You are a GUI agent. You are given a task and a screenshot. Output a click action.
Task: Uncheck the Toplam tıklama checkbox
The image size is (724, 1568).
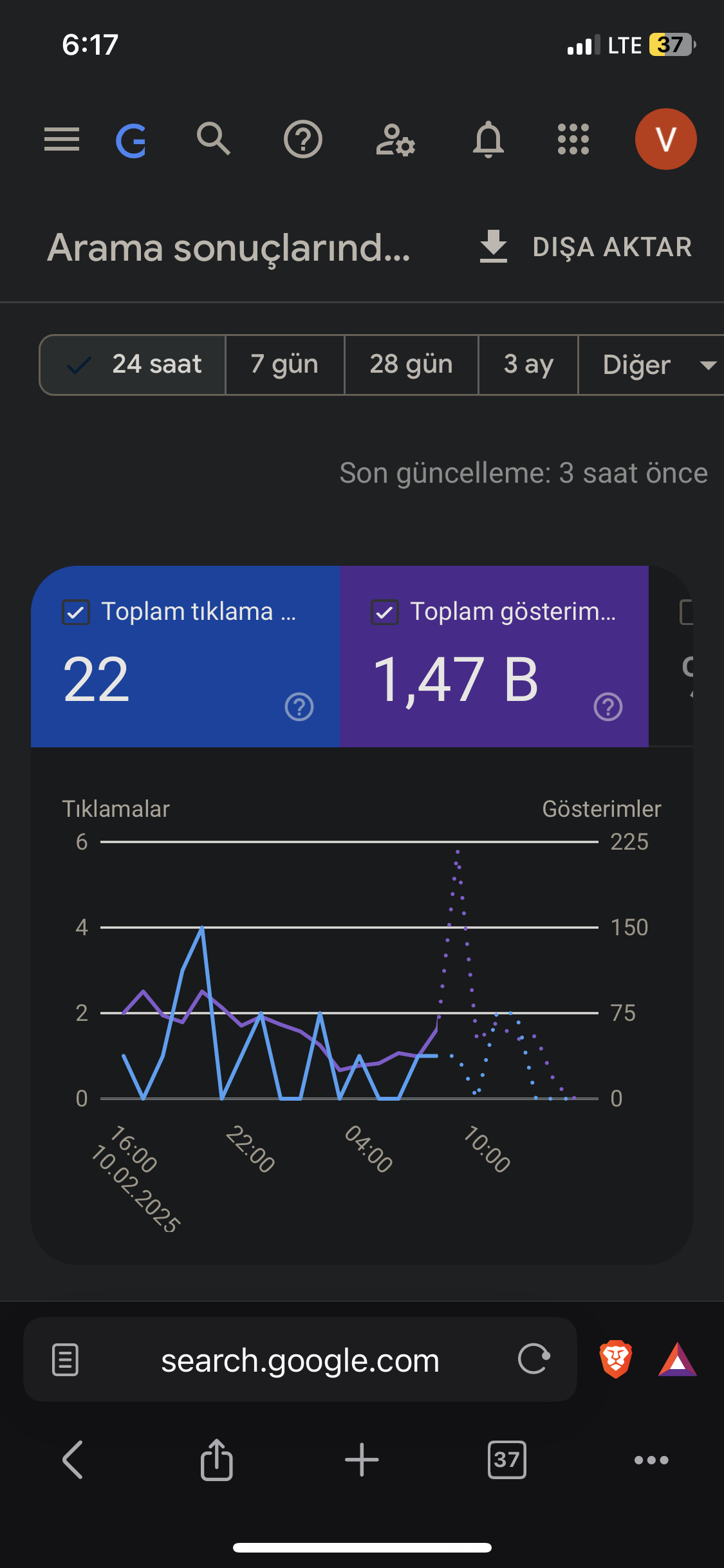76,612
